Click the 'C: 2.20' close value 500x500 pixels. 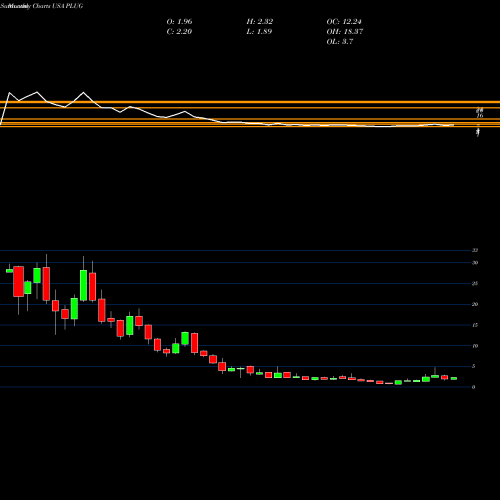click(x=179, y=32)
